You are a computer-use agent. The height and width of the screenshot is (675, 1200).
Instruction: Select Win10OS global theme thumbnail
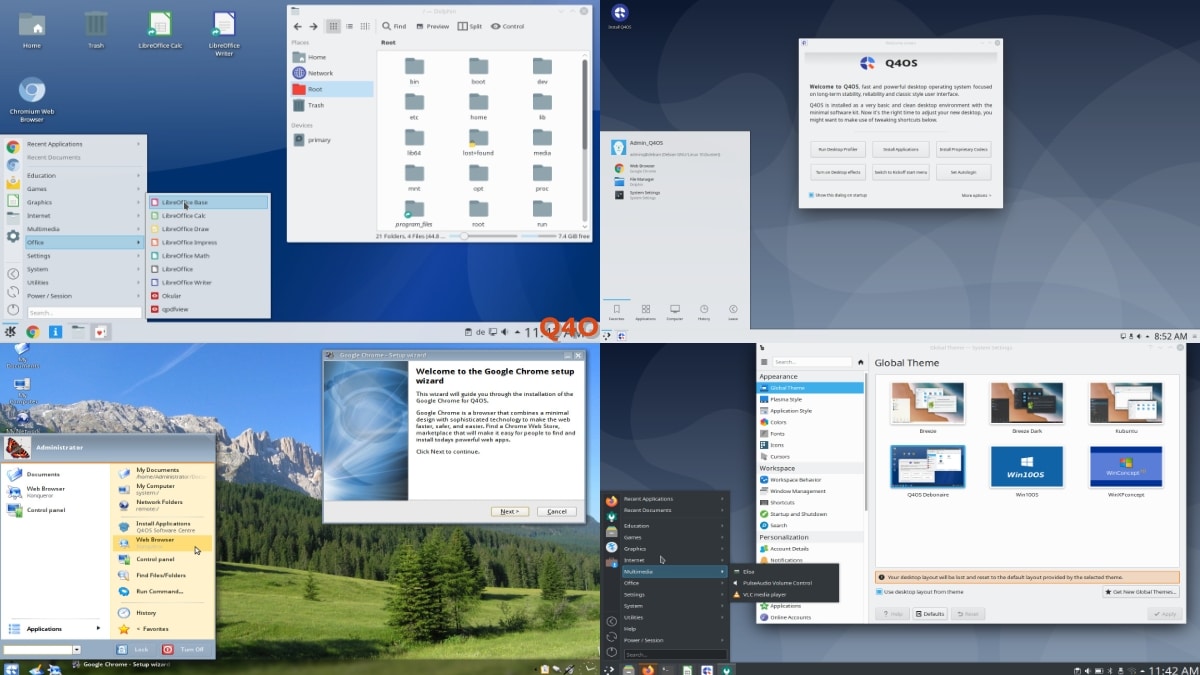click(x=1027, y=466)
